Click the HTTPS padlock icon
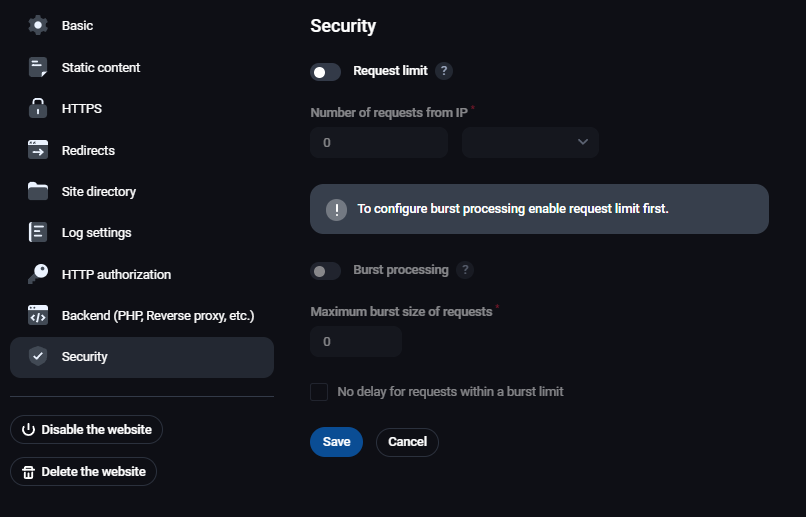The height and width of the screenshot is (517, 806). [38, 109]
